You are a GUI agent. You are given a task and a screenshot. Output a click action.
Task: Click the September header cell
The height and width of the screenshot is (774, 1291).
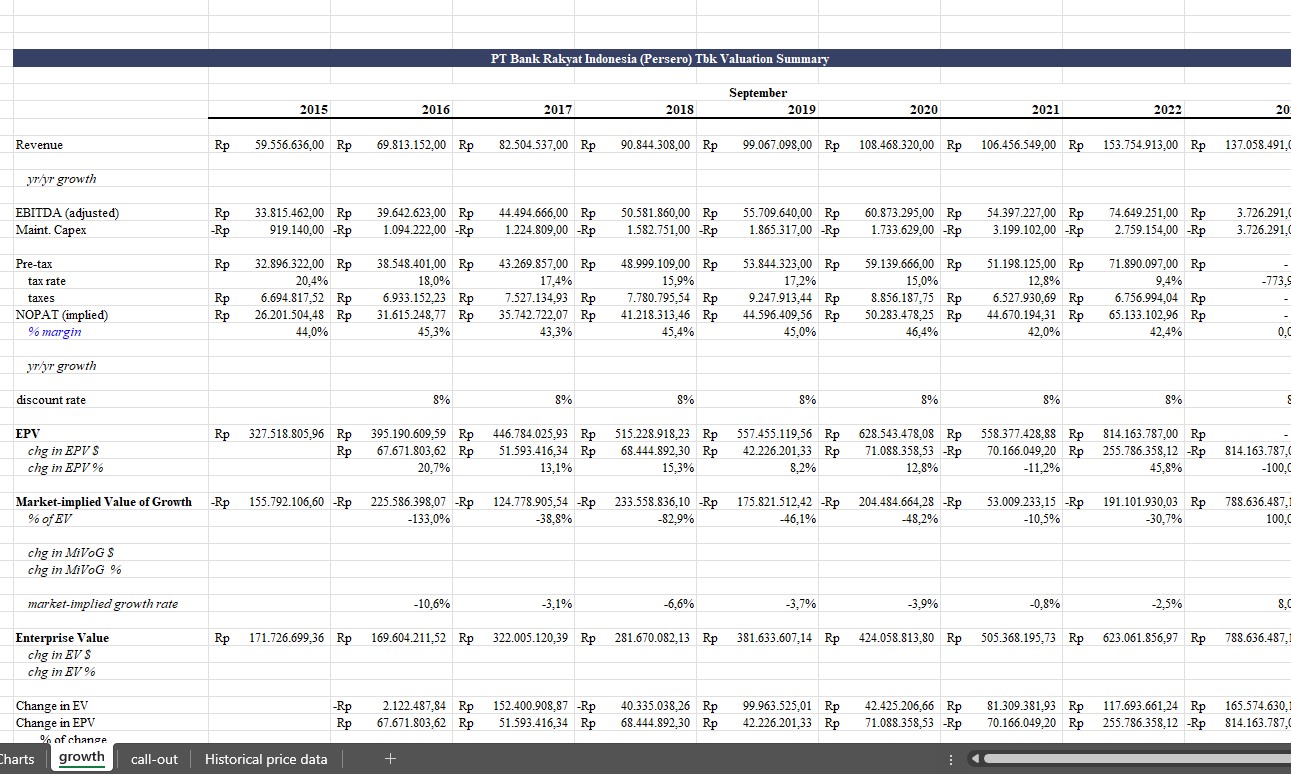coord(757,93)
